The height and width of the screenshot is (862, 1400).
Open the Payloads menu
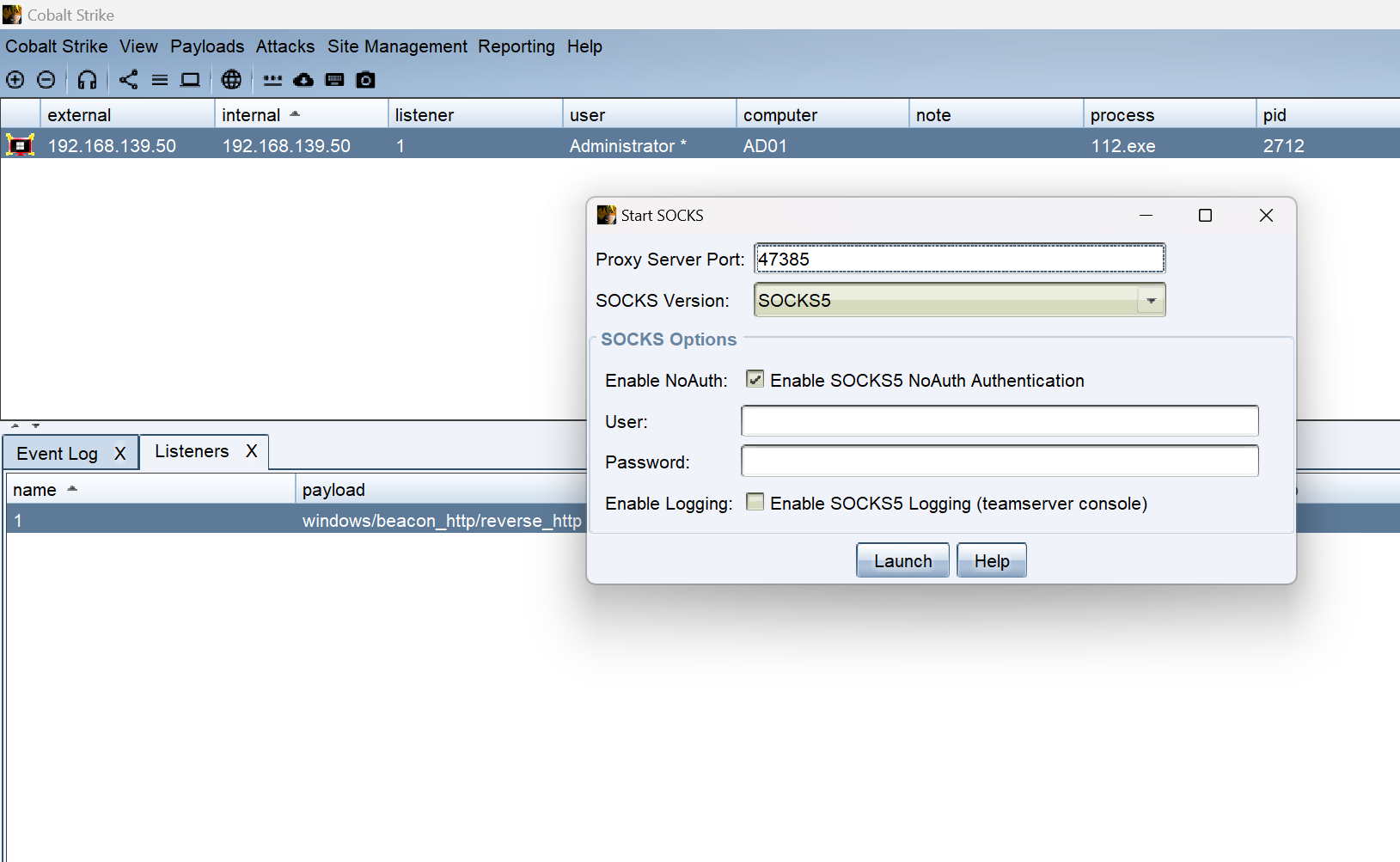pos(207,46)
